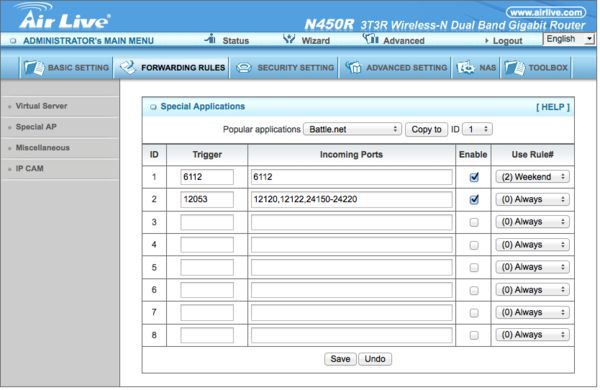Viewport: 600px width, 390px height.
Task: Open Use Rule dropdown for ID 8
Action: [532, 335]
